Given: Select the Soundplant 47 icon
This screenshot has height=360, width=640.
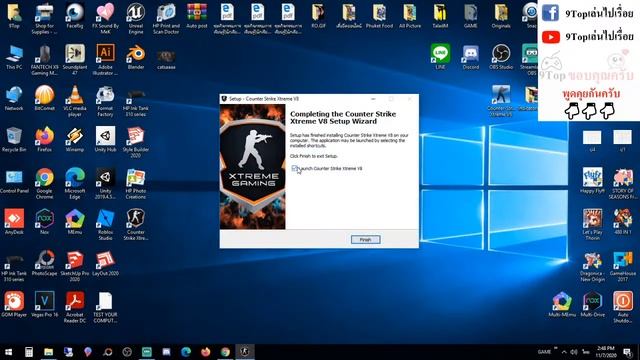Looking at the screenshot, I should tap(75, 60).
